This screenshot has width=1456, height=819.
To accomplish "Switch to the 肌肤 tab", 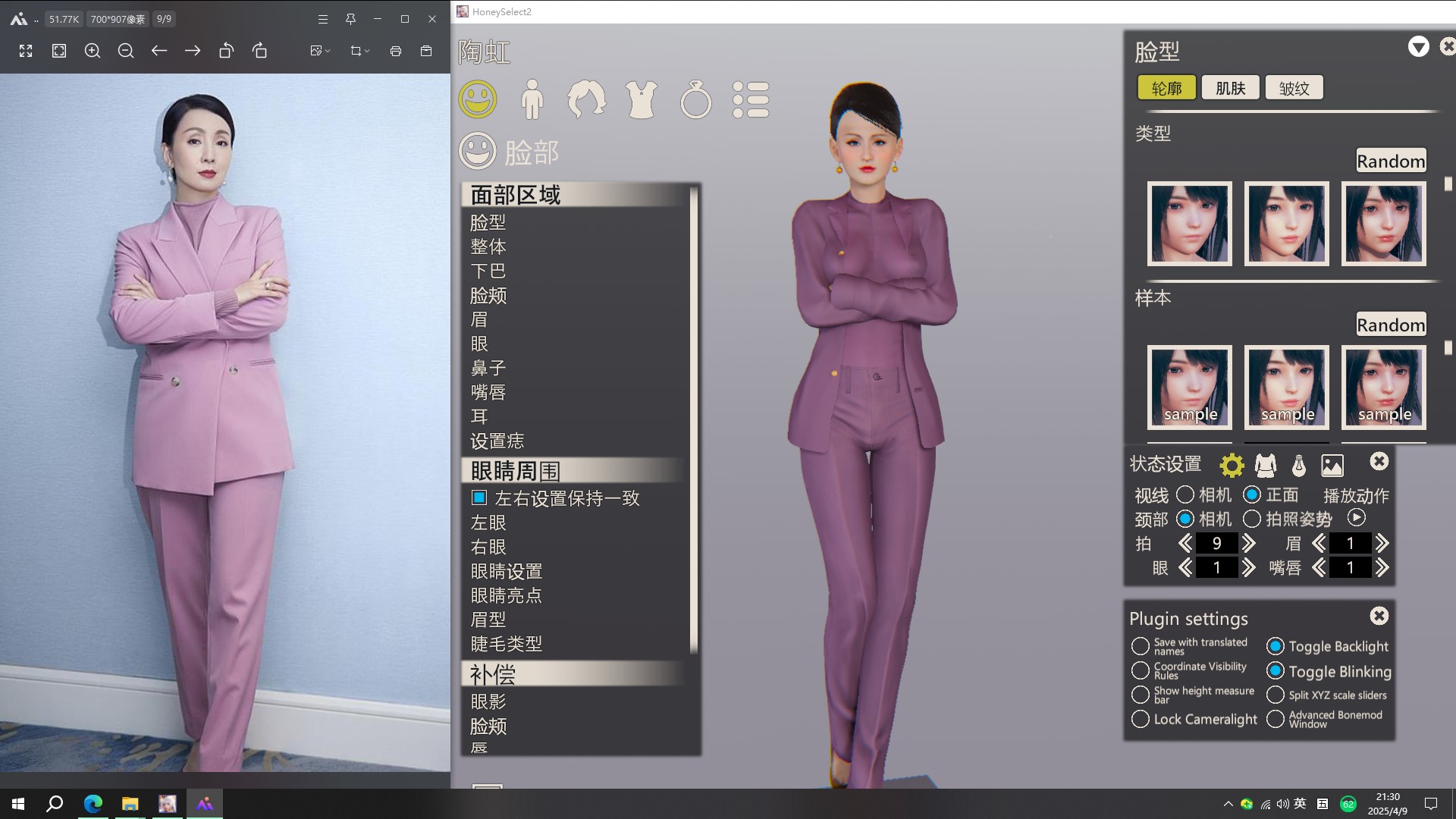I will (x=1230, y=88).
